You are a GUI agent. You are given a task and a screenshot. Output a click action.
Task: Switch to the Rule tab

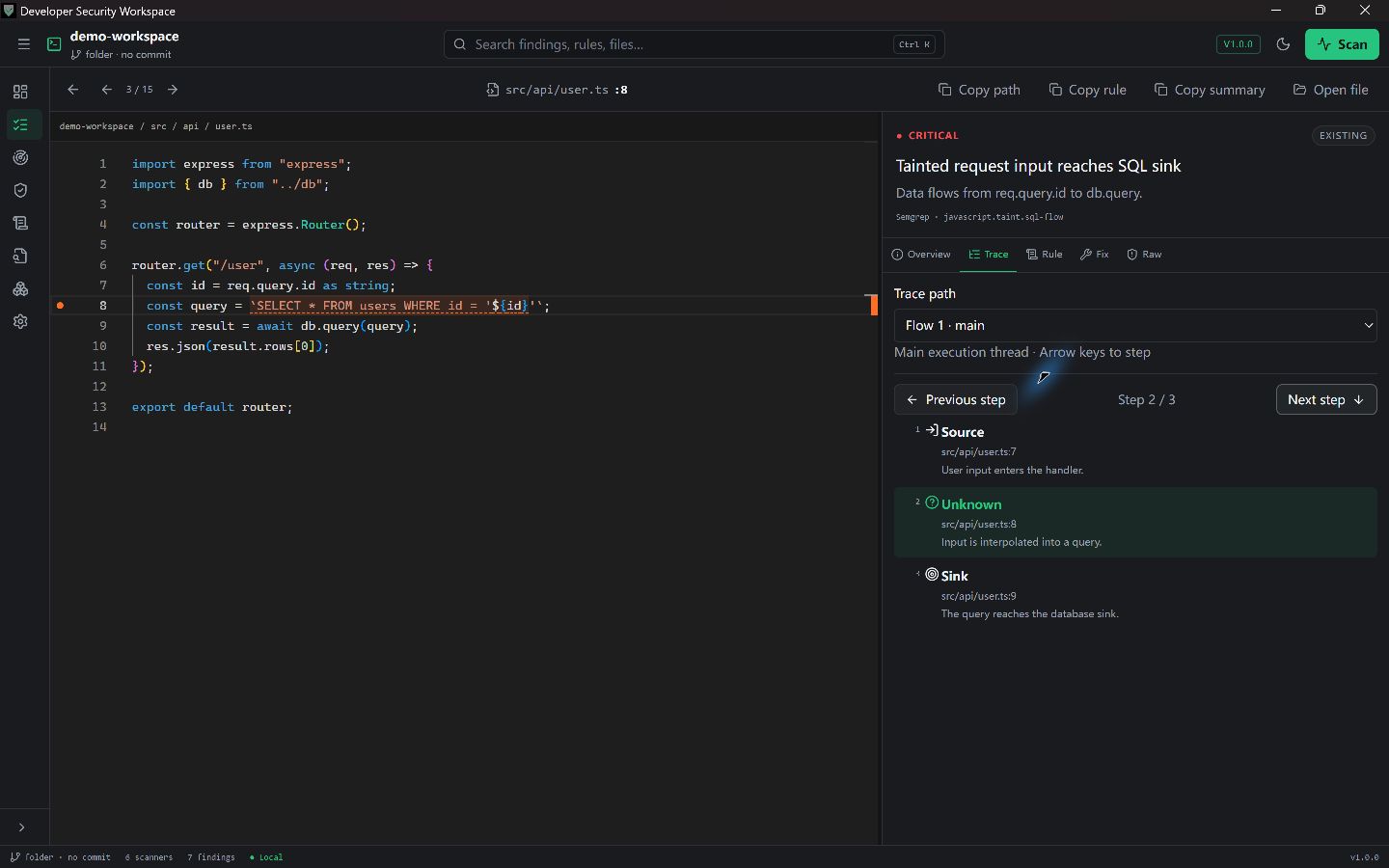tap(1045, 255)
